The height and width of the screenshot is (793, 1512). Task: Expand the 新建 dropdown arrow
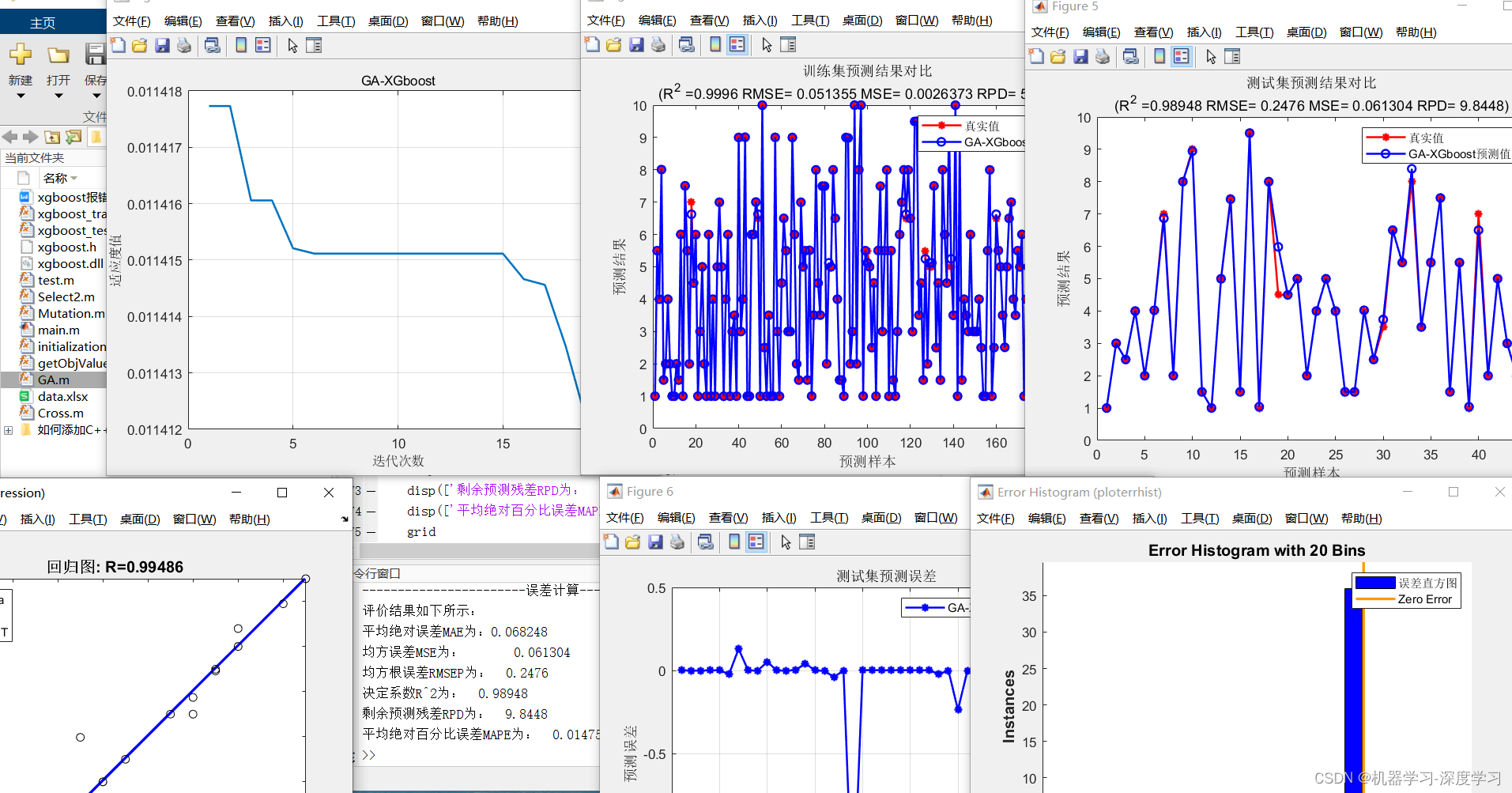pyautogui.click(x=21, y=96)
